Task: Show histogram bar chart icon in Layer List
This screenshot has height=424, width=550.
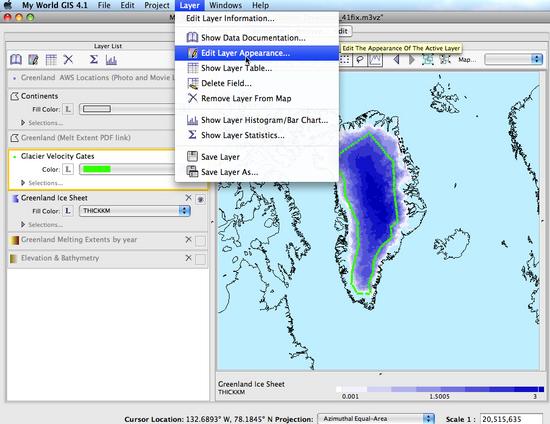Action: pos(111,60)
